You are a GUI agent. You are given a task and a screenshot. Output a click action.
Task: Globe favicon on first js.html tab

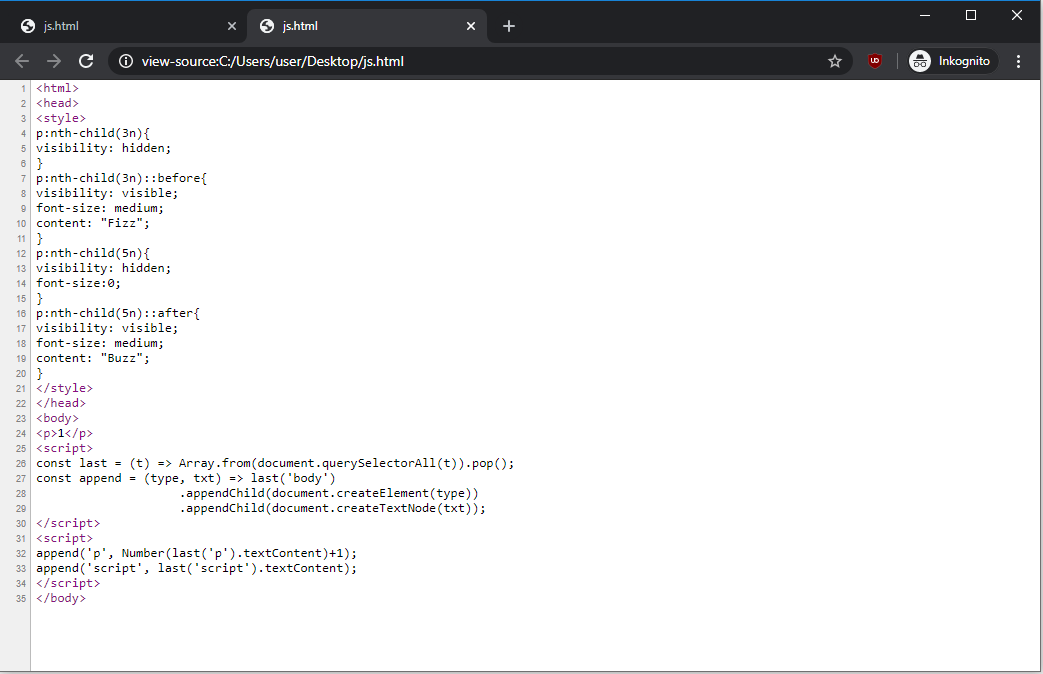coord(28,26)
